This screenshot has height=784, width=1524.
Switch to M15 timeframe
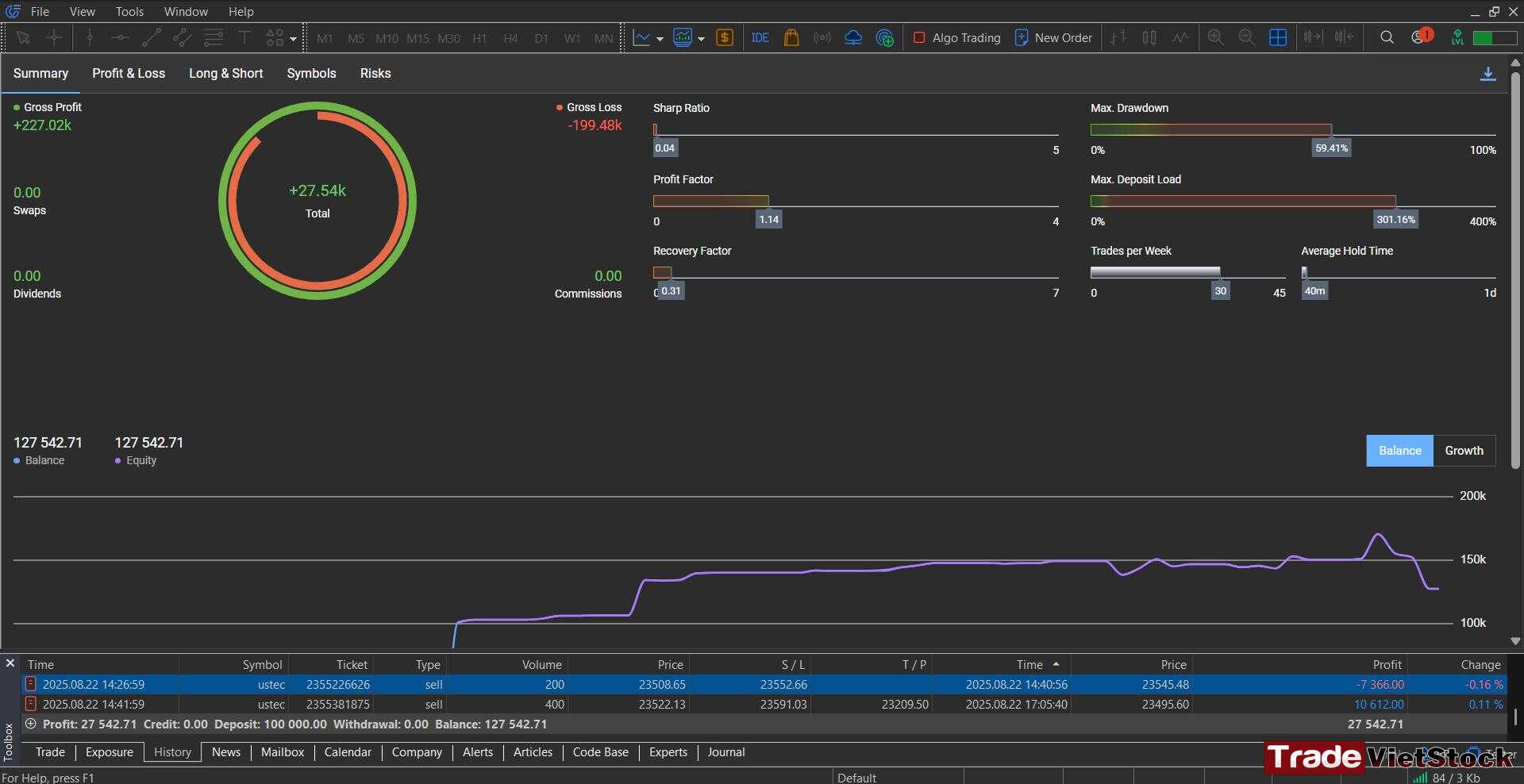[418, 38]
